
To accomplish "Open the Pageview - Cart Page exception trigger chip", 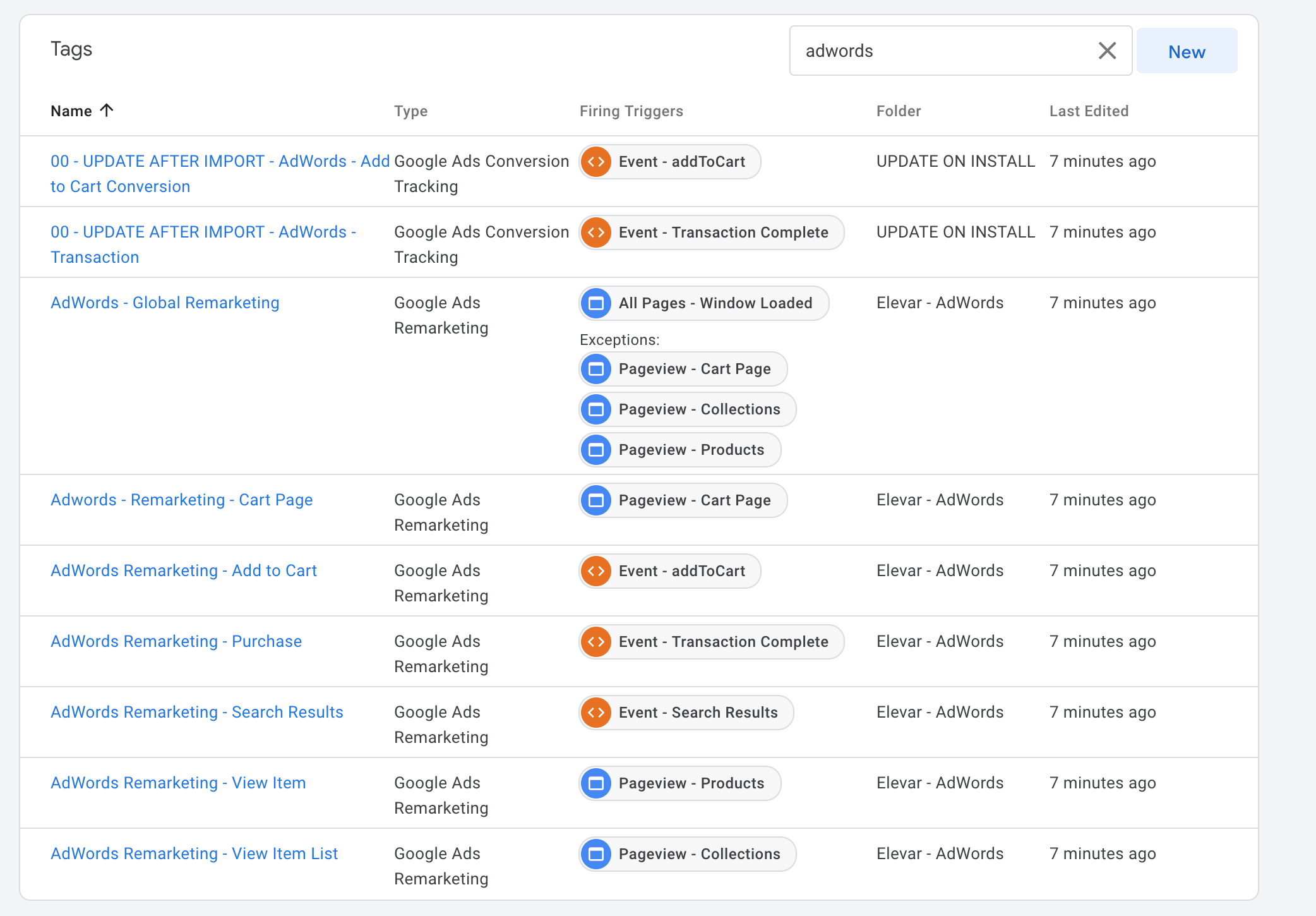I will [683, 369].
